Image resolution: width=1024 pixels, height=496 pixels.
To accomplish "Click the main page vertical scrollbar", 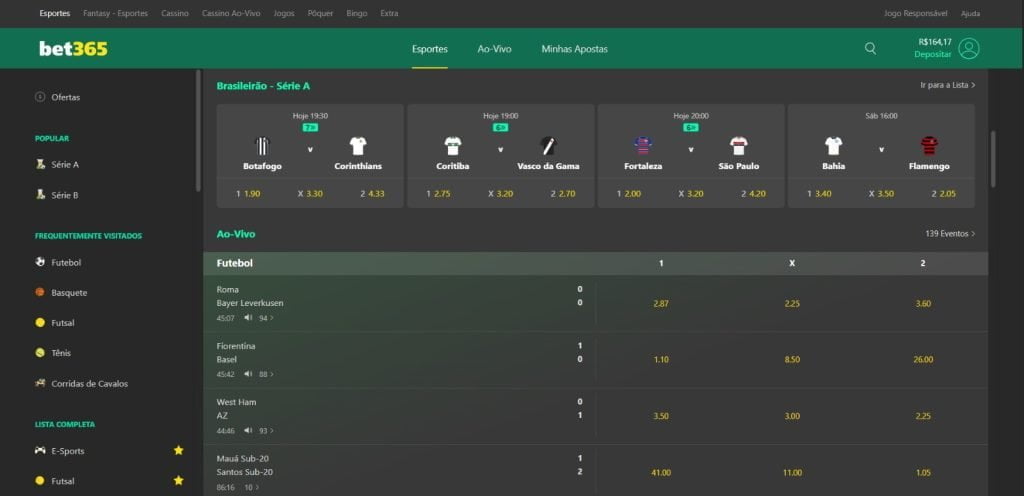I will pyautogui.click(x=993, y=158).
